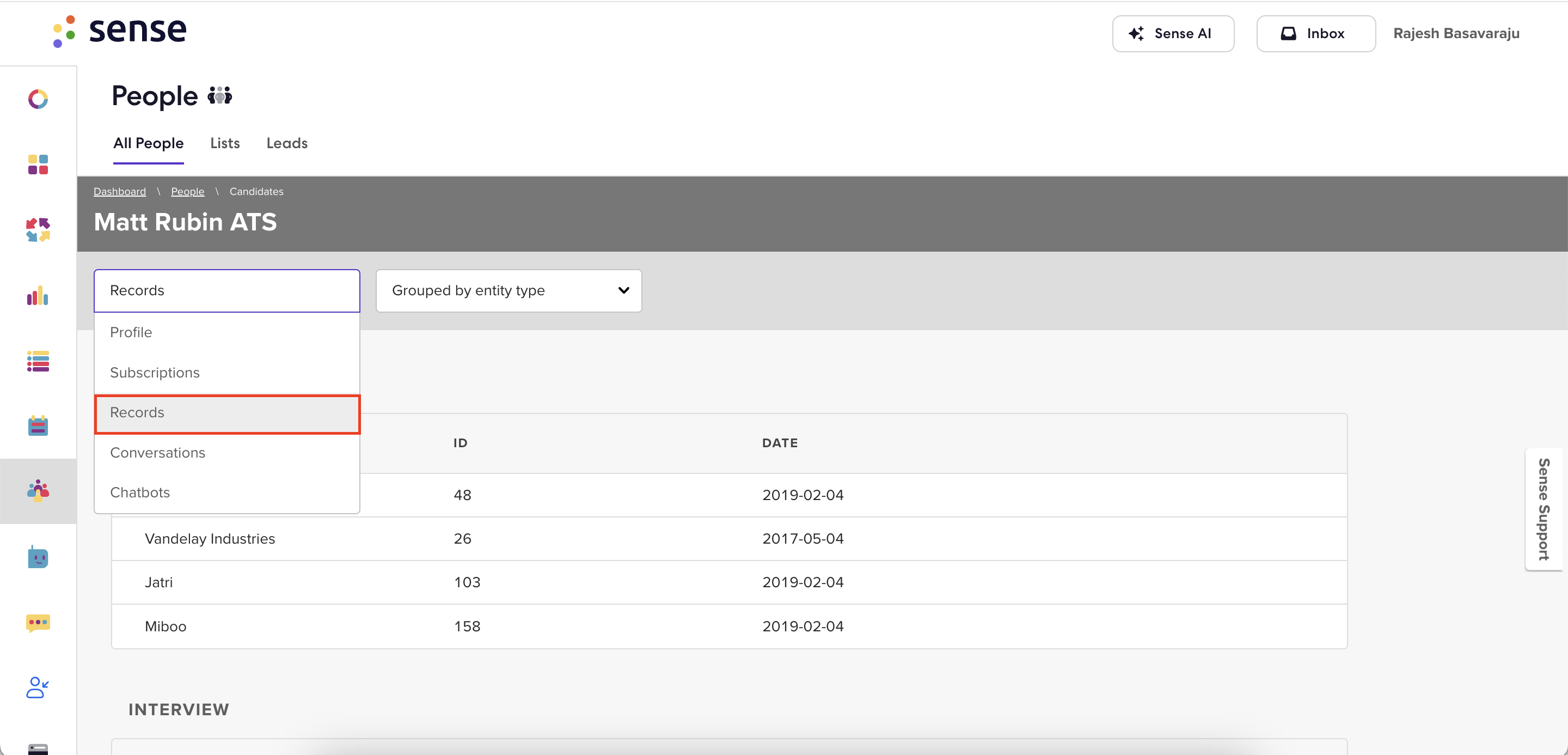Open the striped list sidebar icon
Image resolution: width=1568 pixels, height=755 pixels.
coord(38,361)
